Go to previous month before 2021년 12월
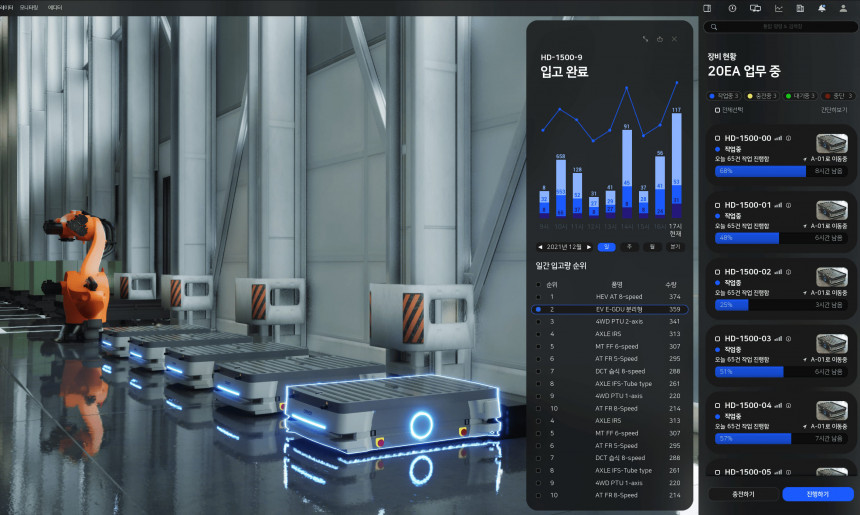The width and height of the screenshot is (860, 515). coord(540,246)
